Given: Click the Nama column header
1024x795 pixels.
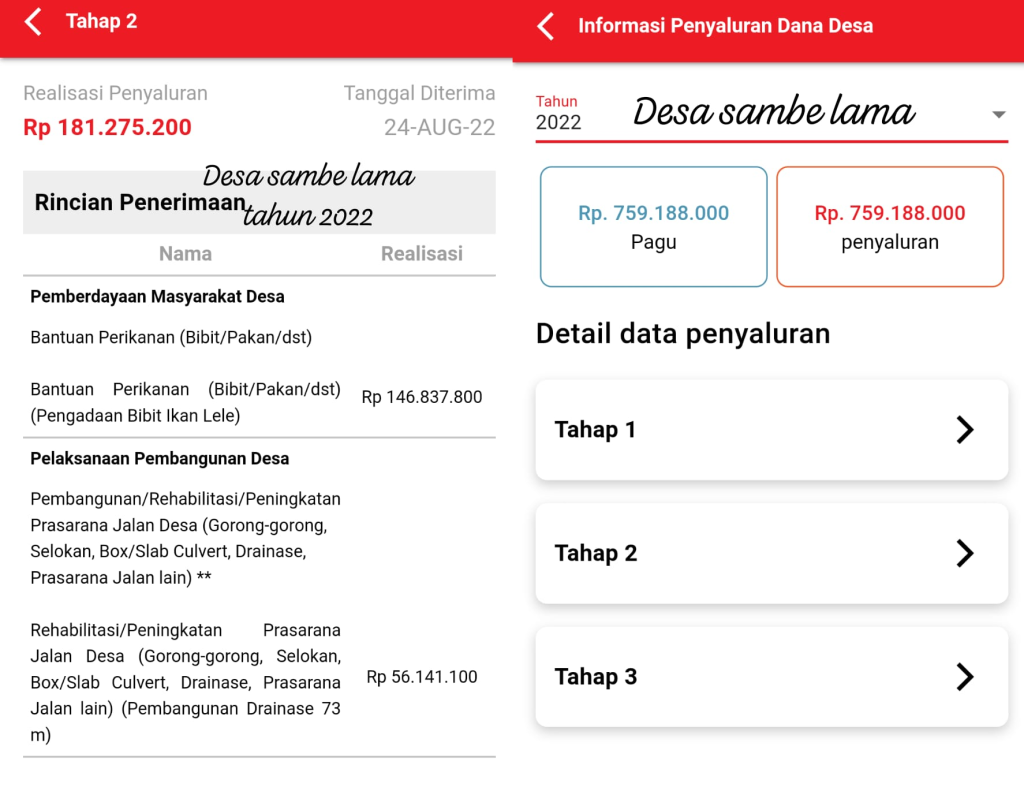Looking at the screenshot, I should [x=185, y=254].
